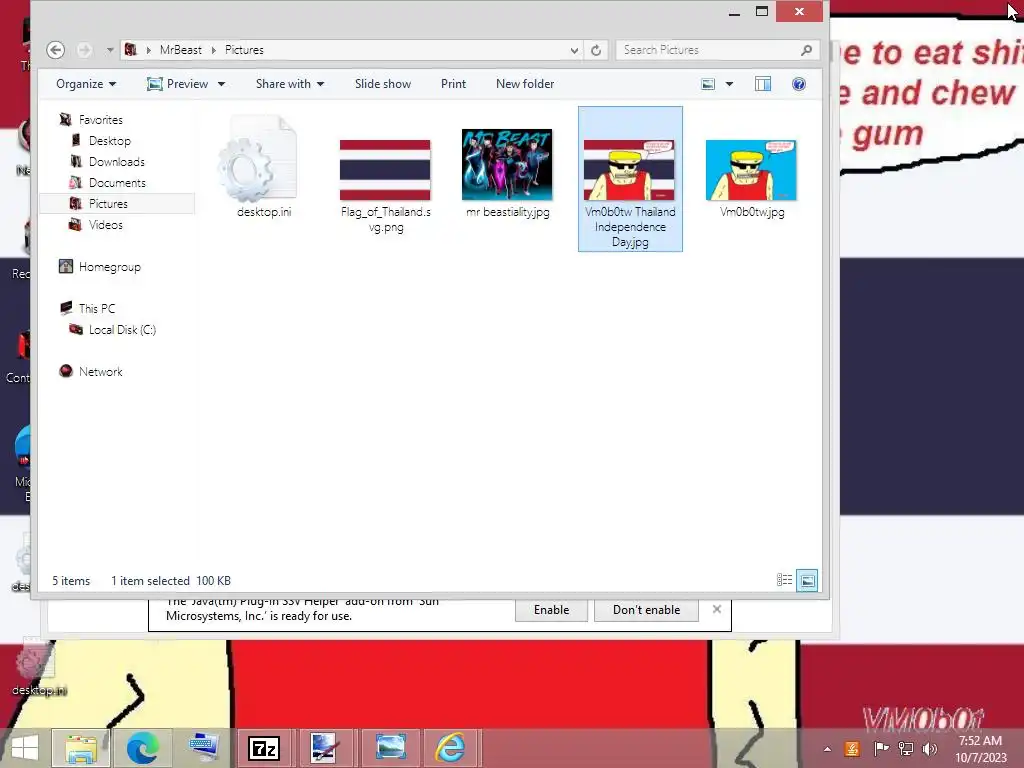The width and height of the screenshot is (1024, 768).
Task: Select Favorites in navigation pane
Action: [x=101, y=120]
